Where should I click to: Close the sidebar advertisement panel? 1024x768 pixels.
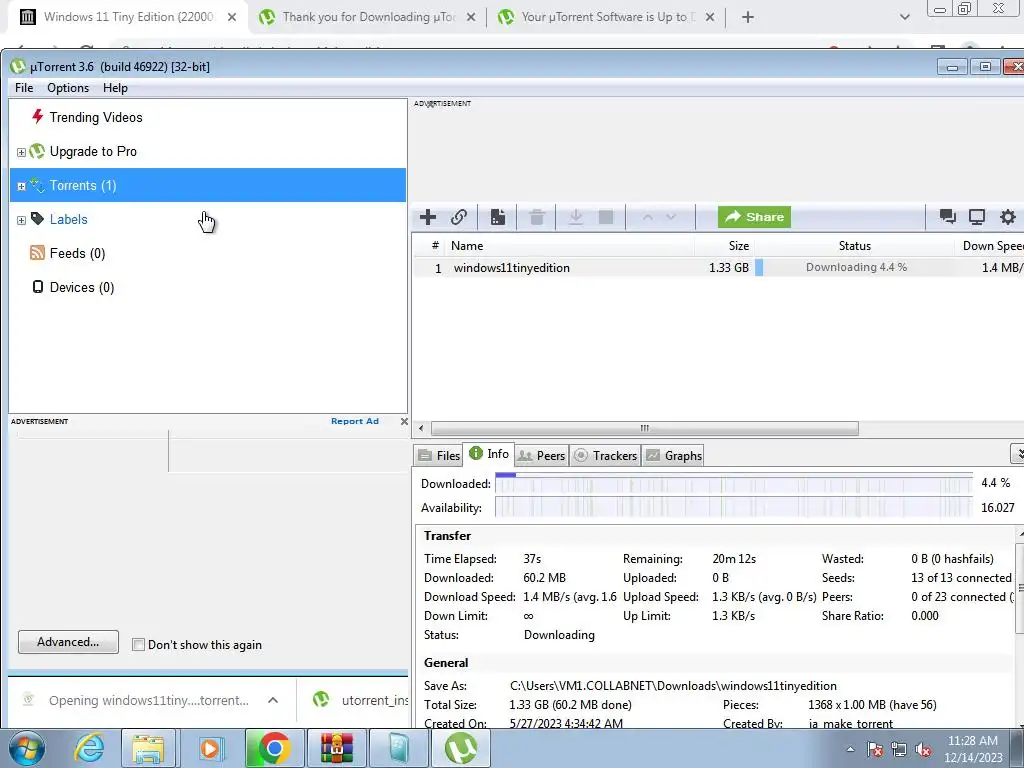404,421
